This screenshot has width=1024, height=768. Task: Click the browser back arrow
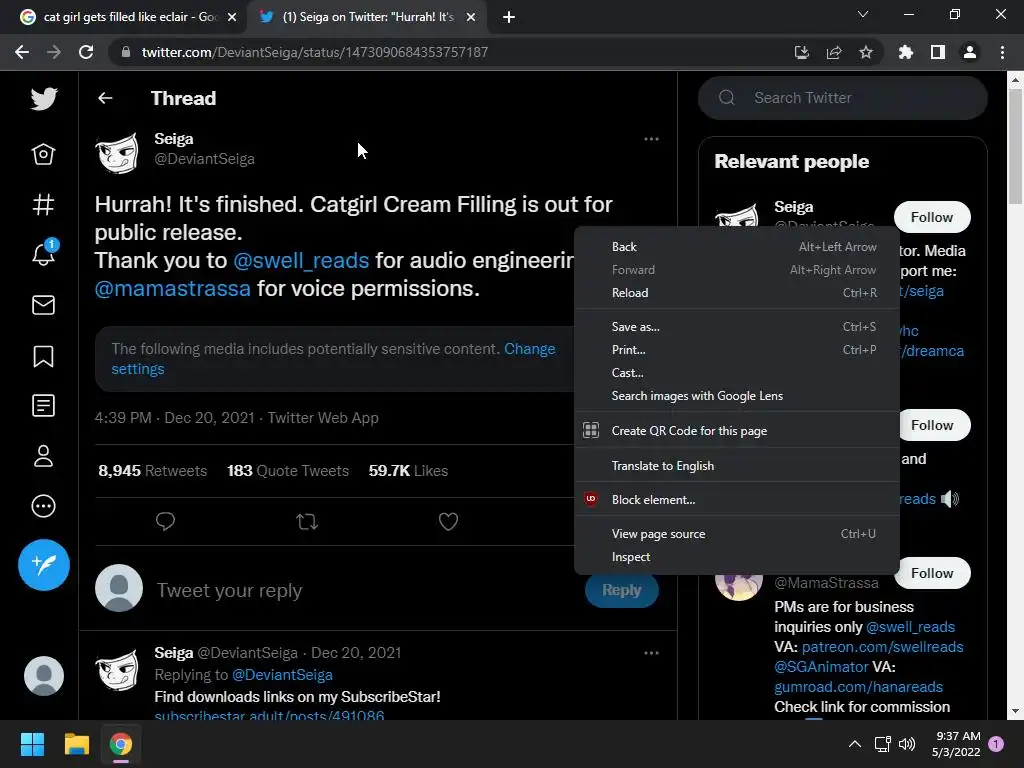pos(22,52)
